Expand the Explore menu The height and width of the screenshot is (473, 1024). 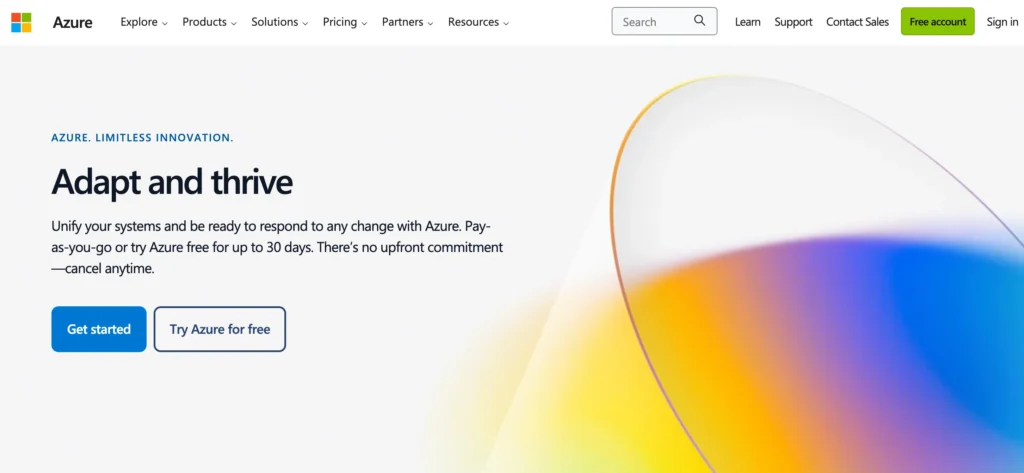[144, 22]
